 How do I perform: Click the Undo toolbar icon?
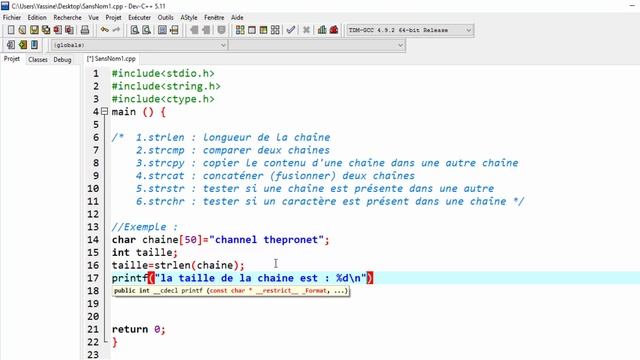105,30
